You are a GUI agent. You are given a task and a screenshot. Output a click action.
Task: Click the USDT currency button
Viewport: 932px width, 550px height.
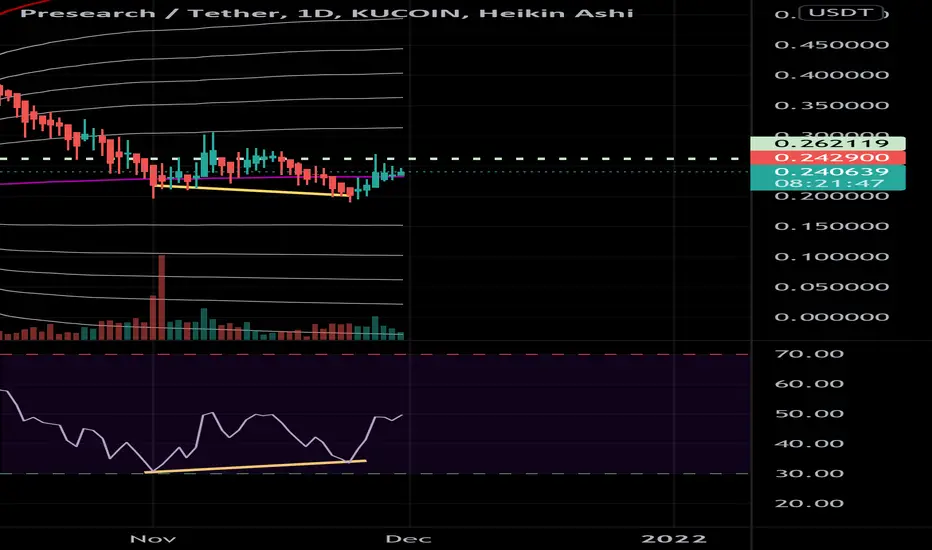tap(841, 12)
